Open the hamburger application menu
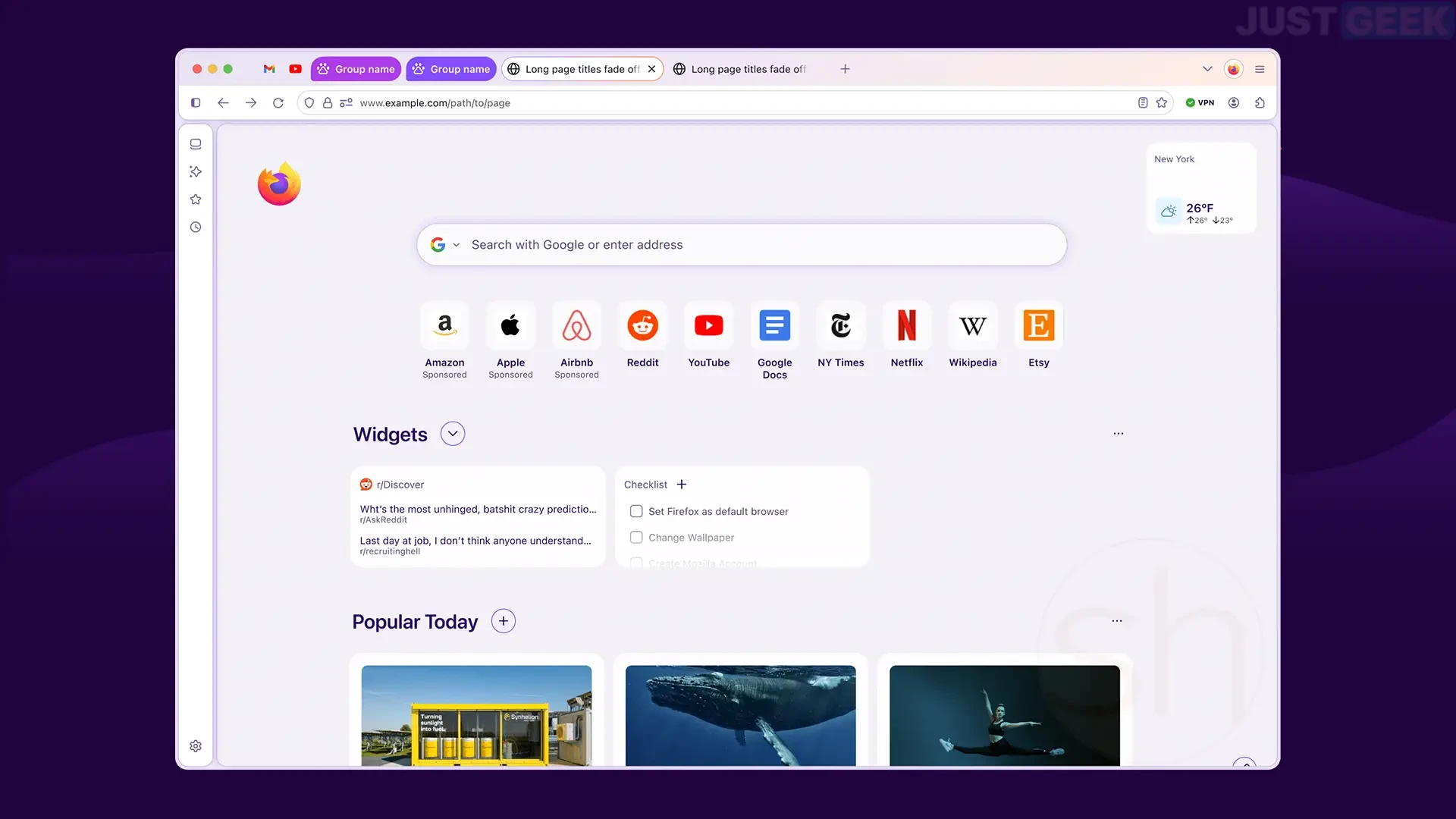 [x=1260, y=69]
